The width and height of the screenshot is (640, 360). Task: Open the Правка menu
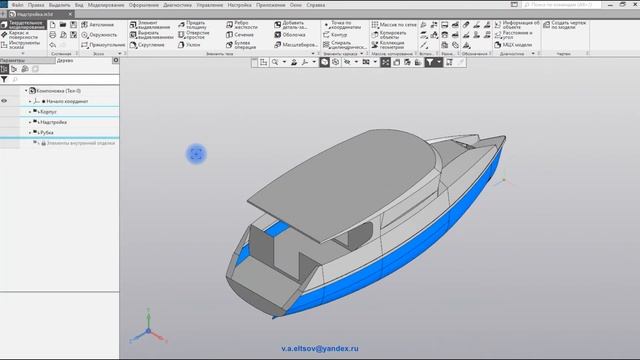[36, 5]
